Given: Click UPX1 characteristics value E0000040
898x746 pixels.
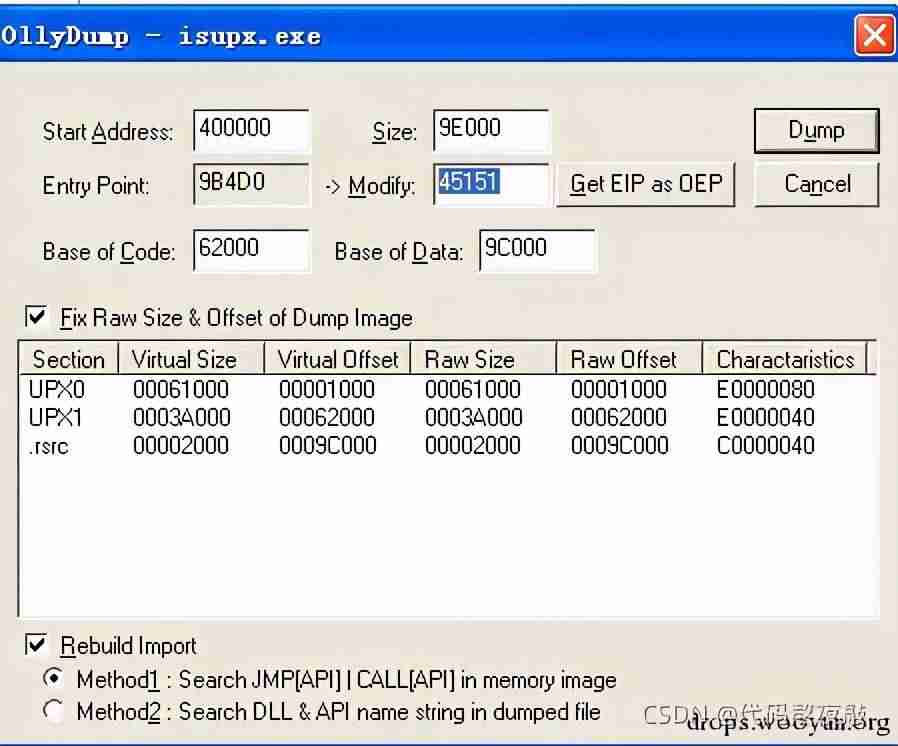Looking at the screenshot, I should click(766, 417).
